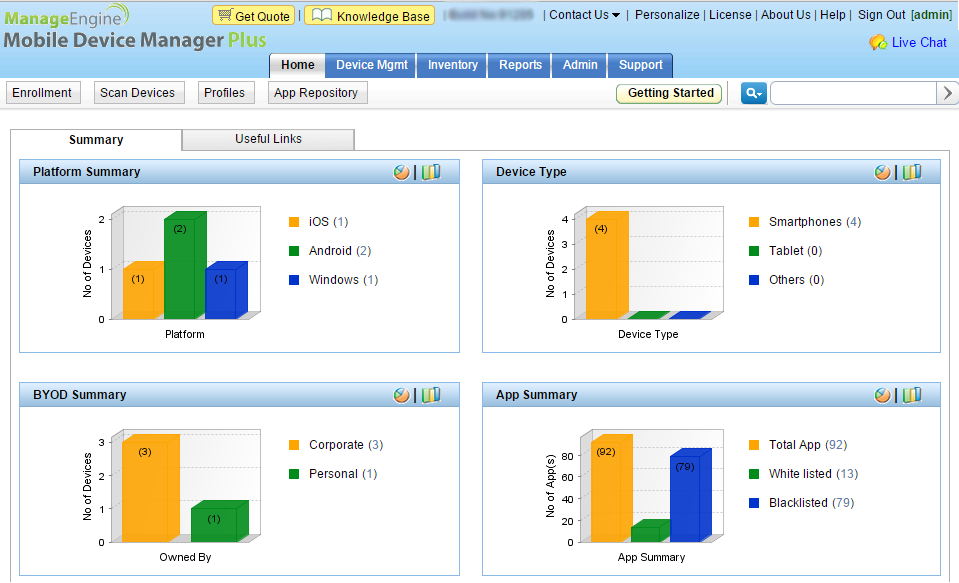The width and height of the screenshot is (959, 583).
Task: Click the green Tablet legend swatch
Action: click(754, 251)
